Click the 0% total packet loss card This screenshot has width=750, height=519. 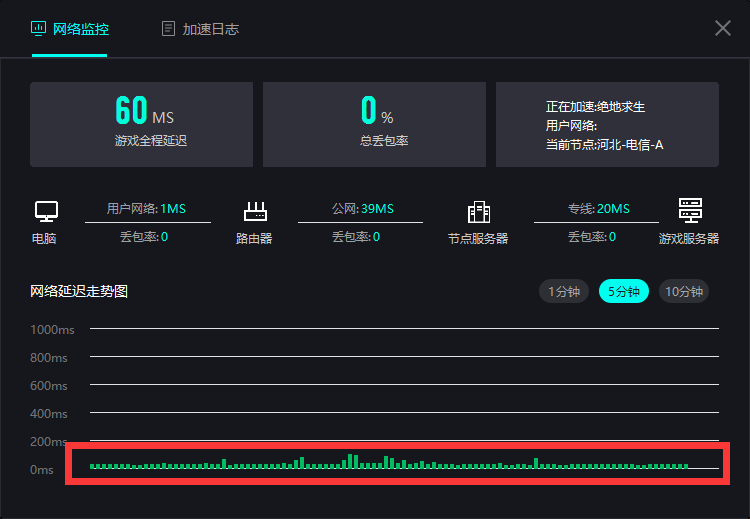374,124
